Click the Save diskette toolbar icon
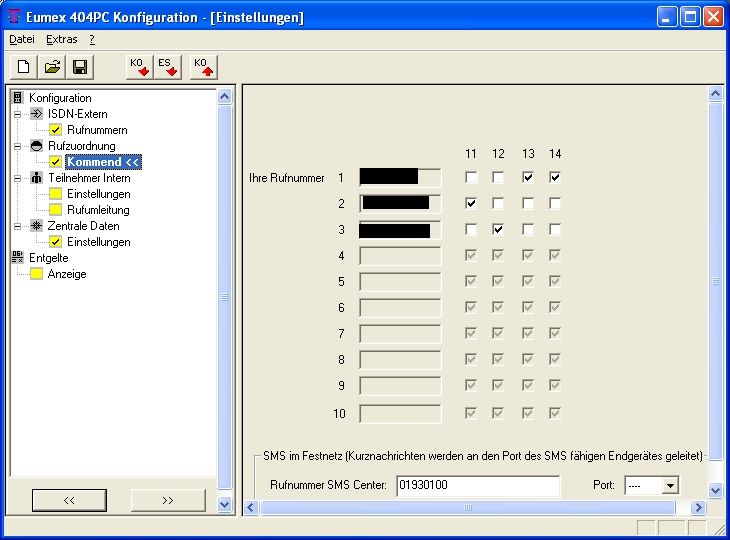The width and height of the screenshot is (730, 540). (x=80, y=67)
